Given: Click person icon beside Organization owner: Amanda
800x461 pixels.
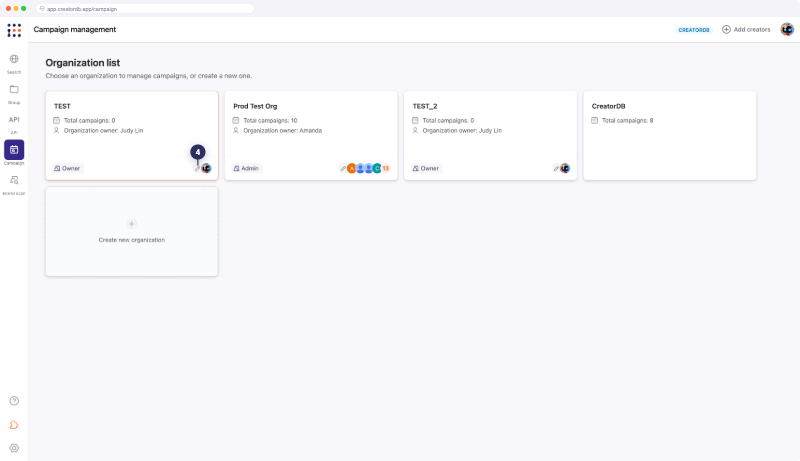Looking at the screenshot, I should [236, 131].
